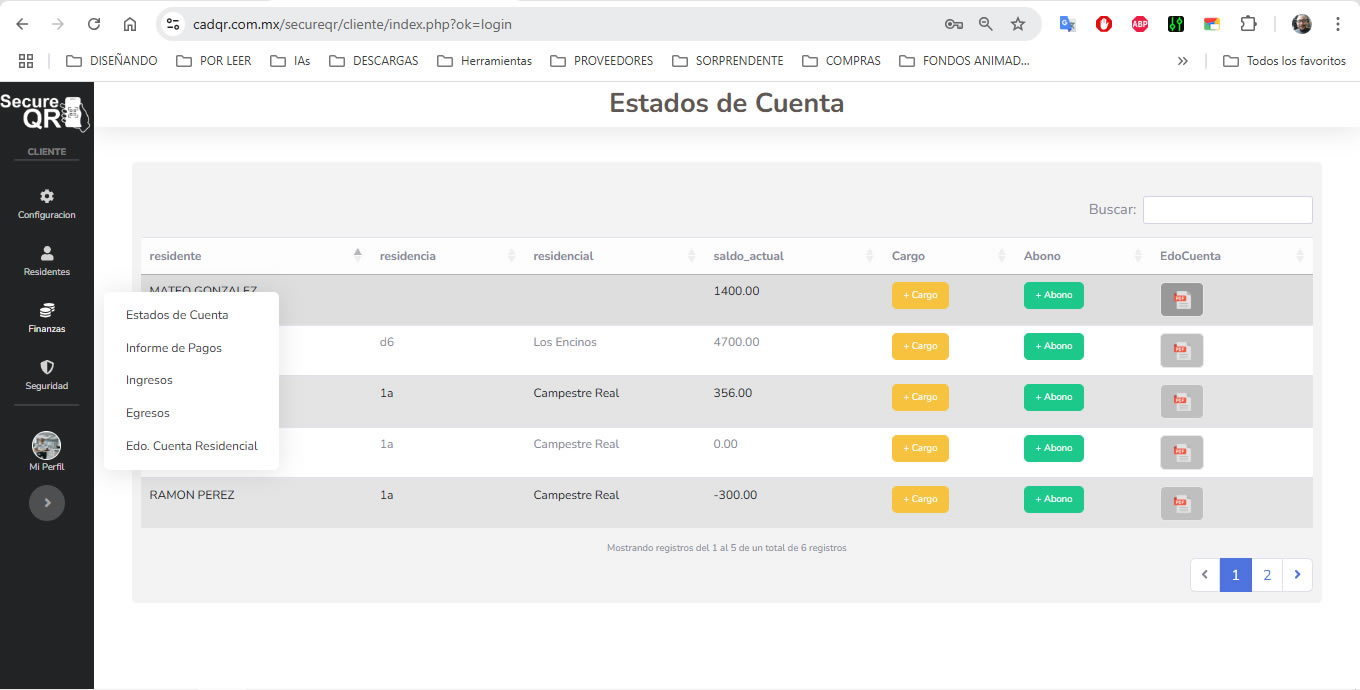1360x690 pixels.
Task: Open the Configuracion gear icon in sidebar
Action: pyautogui.click(x=47, y=196)
